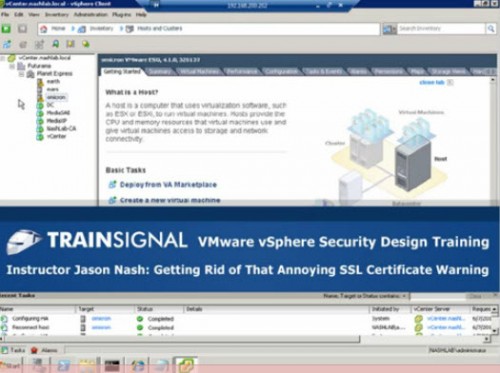This screenshot has width=500, height=373.
Task: Click the gray navigate Forward button
Action: coord(22,29)
